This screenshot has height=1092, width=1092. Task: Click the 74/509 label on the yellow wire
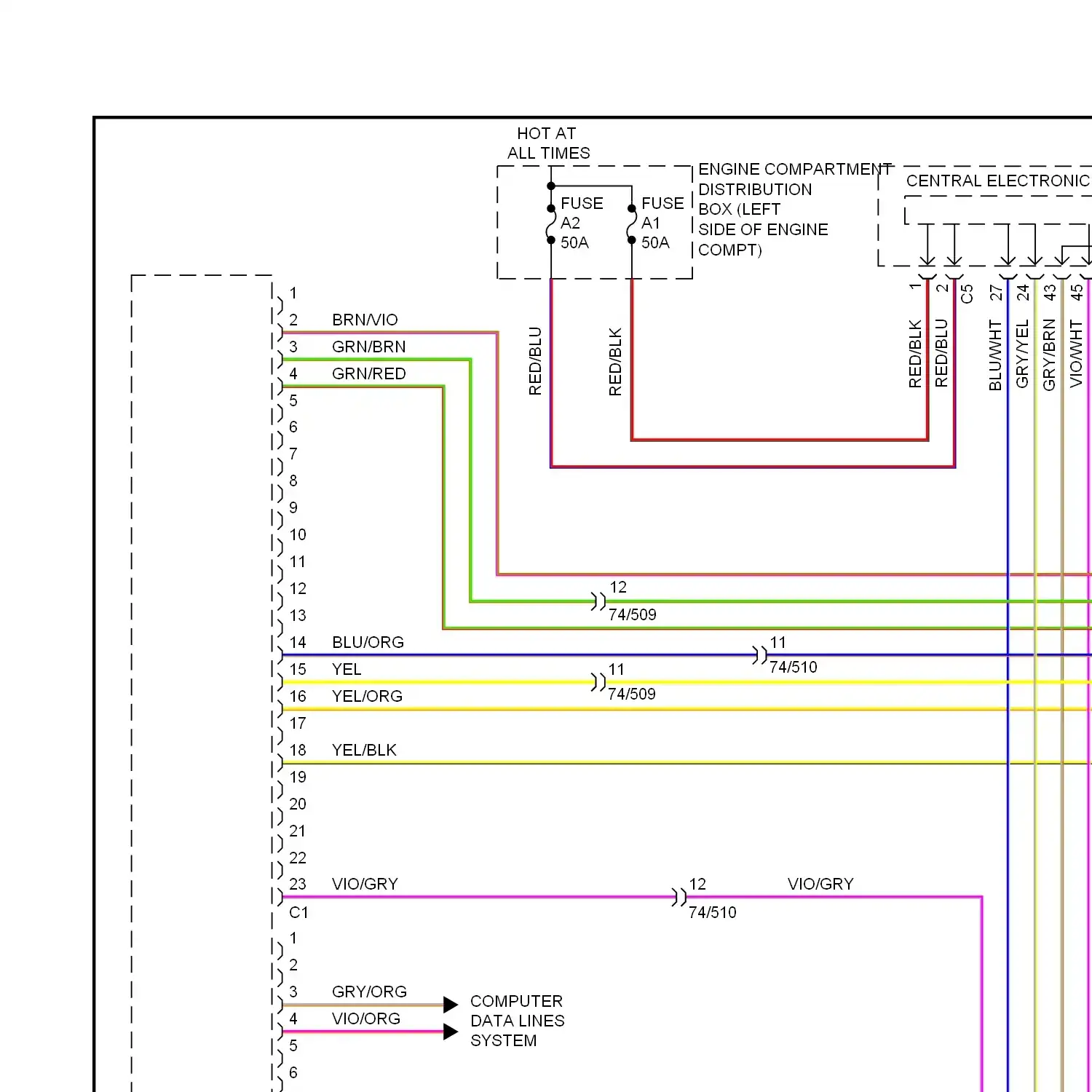[631, 694]
